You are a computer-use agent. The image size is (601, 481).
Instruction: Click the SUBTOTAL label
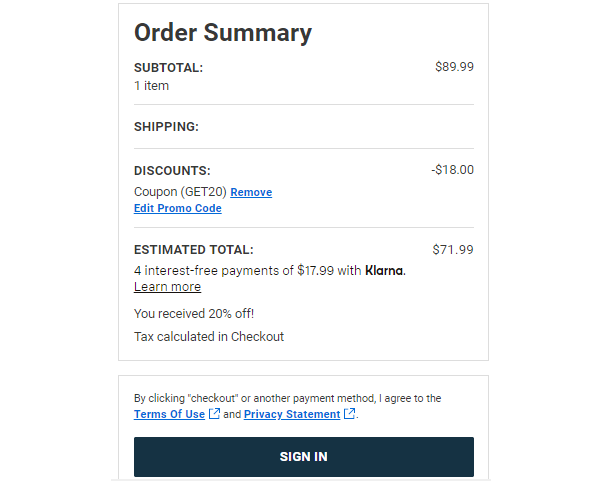(168, 68)
